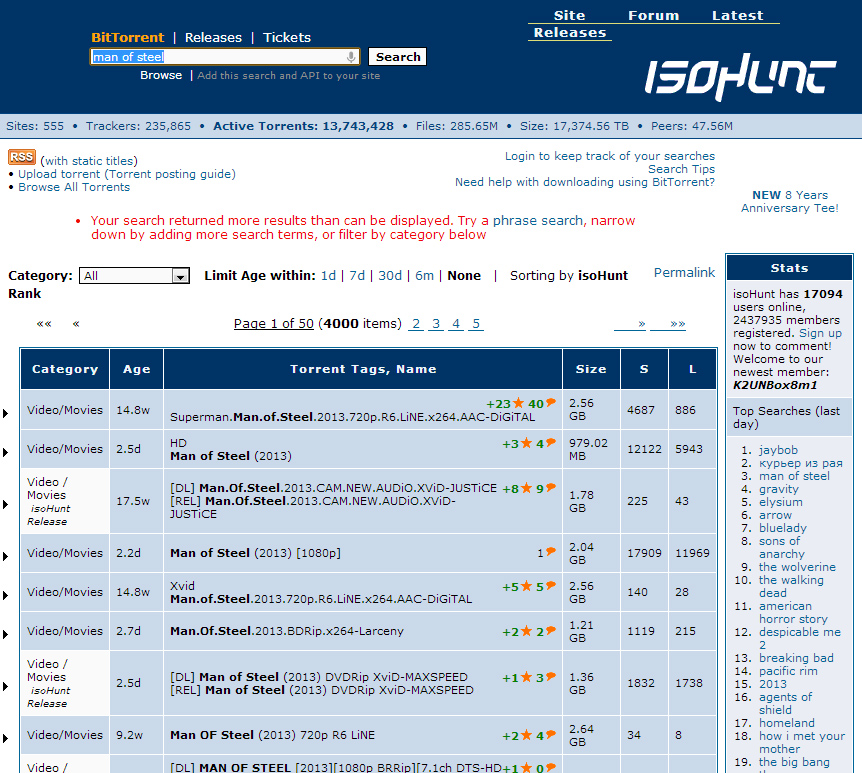862x773 pixels.
Task: Sort by the Size column header
Action: (x=590, y=369)
